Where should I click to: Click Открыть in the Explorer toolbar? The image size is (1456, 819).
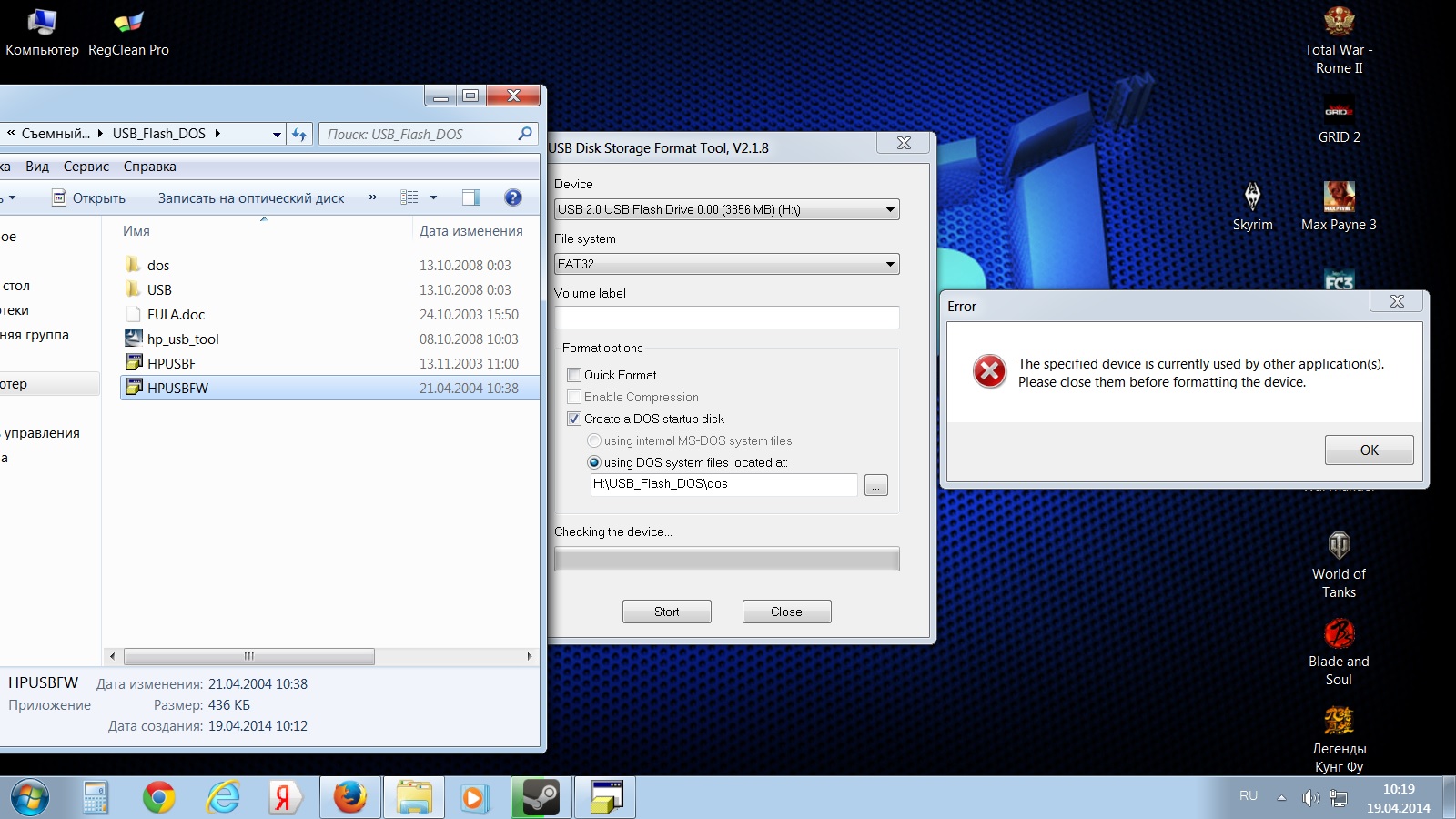click(x=89, y=197)
